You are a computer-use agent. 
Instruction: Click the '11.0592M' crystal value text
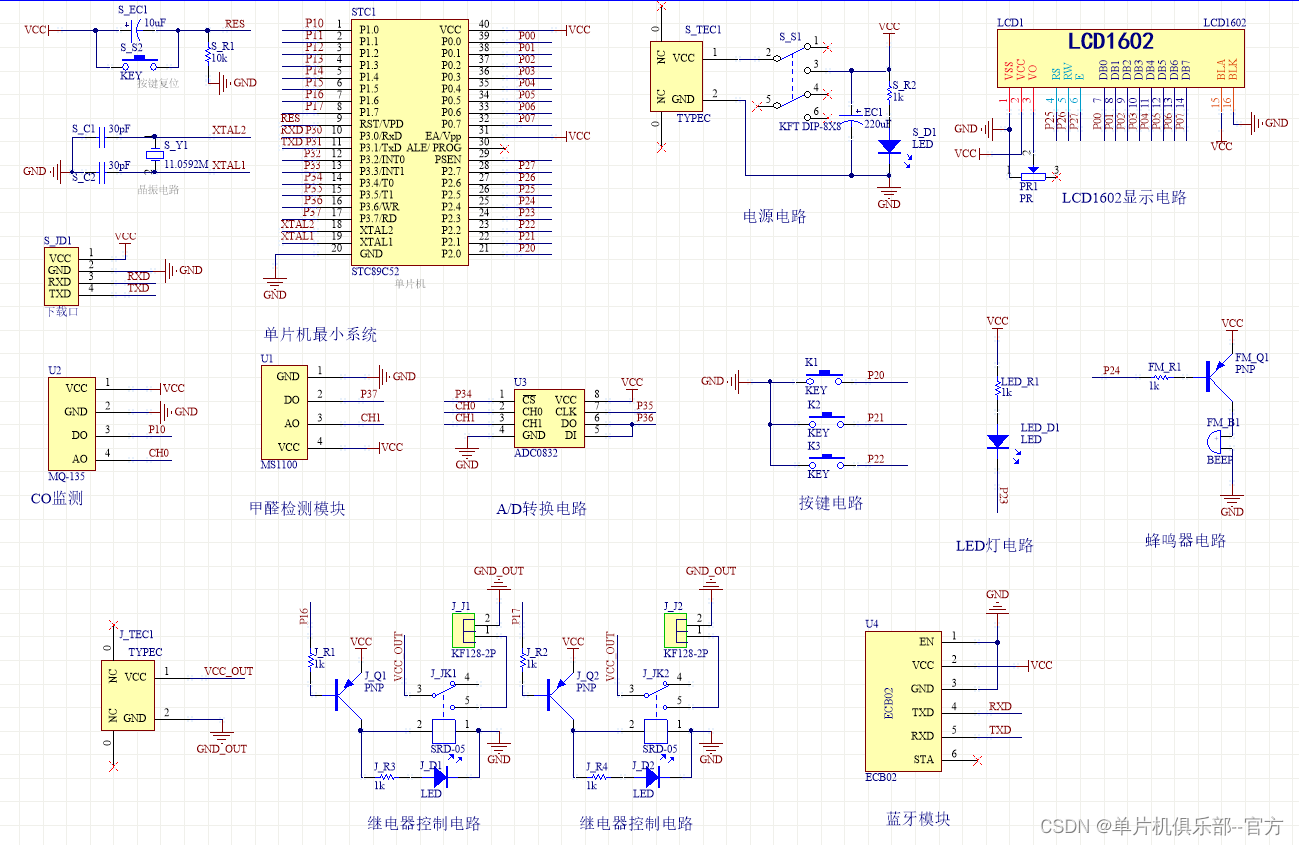(186, 163)
